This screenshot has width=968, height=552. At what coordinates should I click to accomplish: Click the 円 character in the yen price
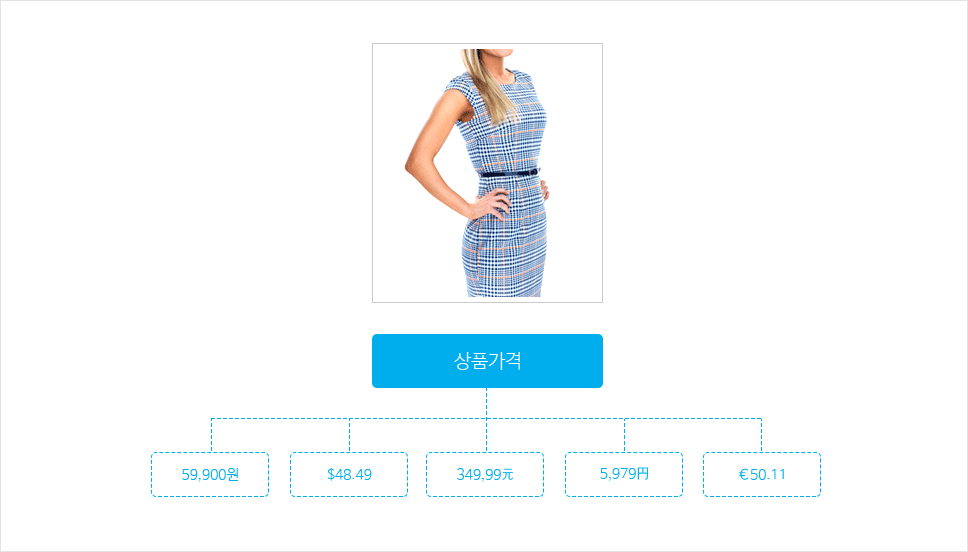click(643, 474)
